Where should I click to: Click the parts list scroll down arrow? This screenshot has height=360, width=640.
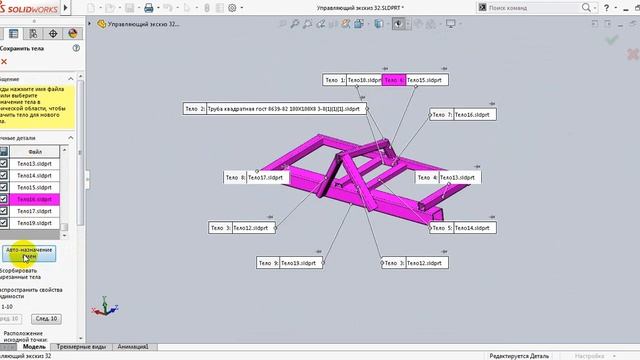[x=64, y=236]
